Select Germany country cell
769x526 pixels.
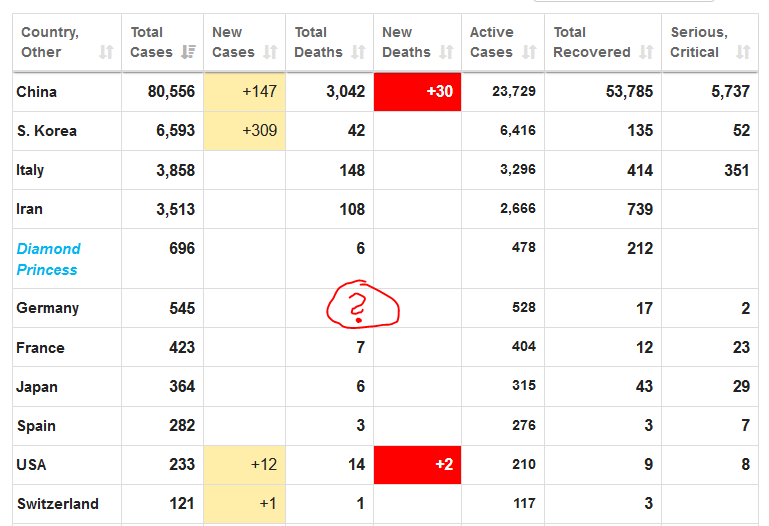point(47,308)
